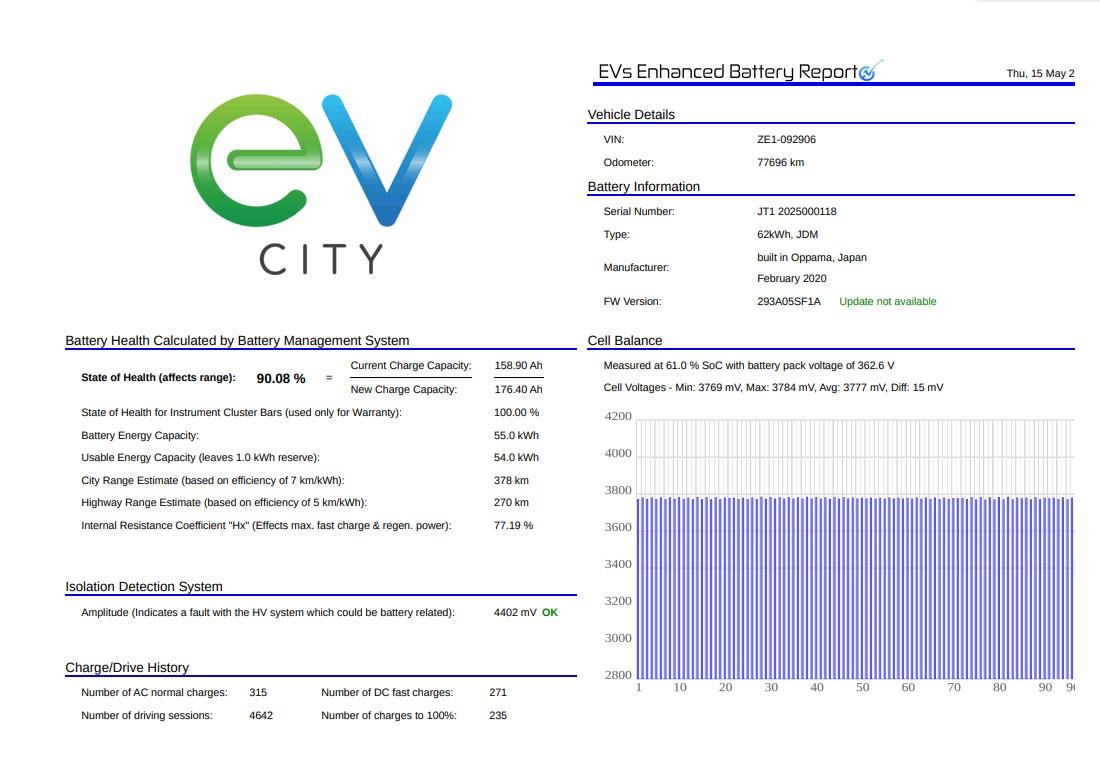Screen dimensions: 1100x757
Task: Click the 4200 label on chart axis
Action: pyautogui.click(x=617, y=416)
